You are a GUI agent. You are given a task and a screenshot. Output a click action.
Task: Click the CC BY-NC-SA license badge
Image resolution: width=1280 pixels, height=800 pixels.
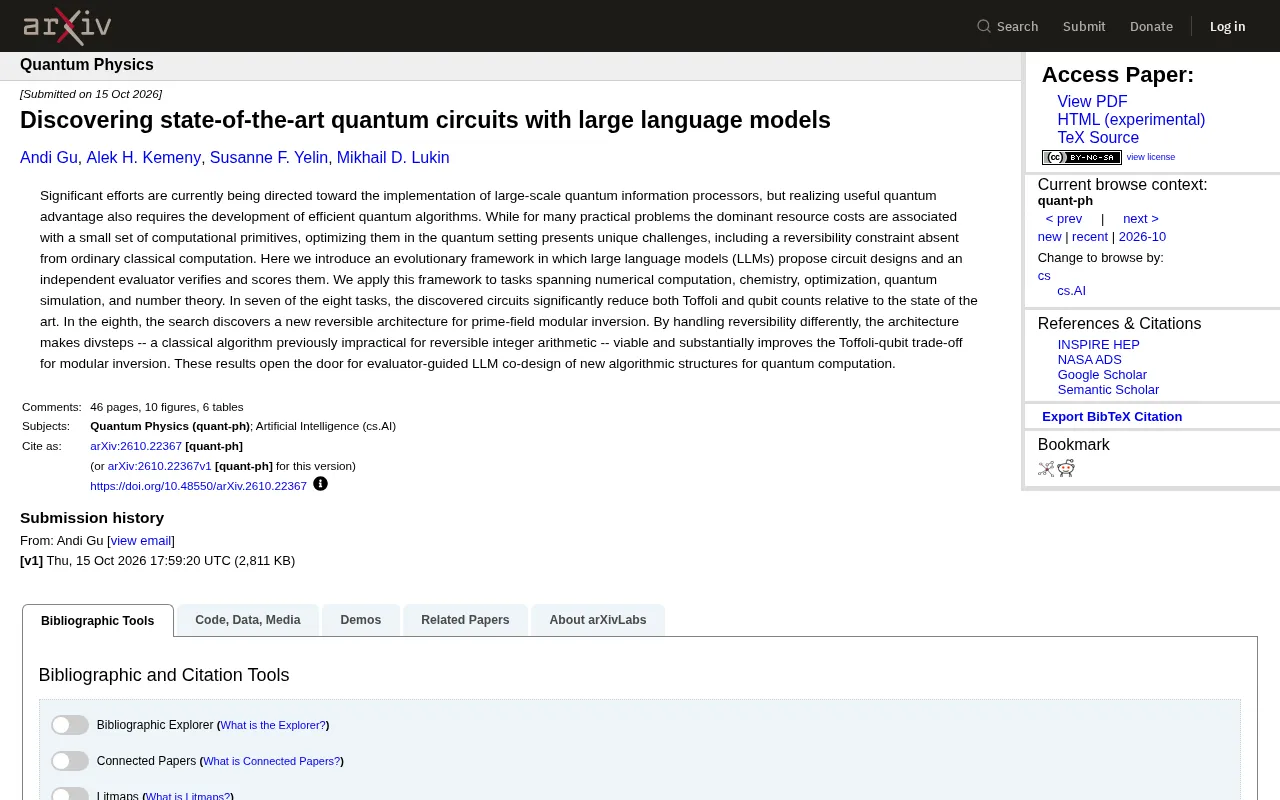(1082, 157)
